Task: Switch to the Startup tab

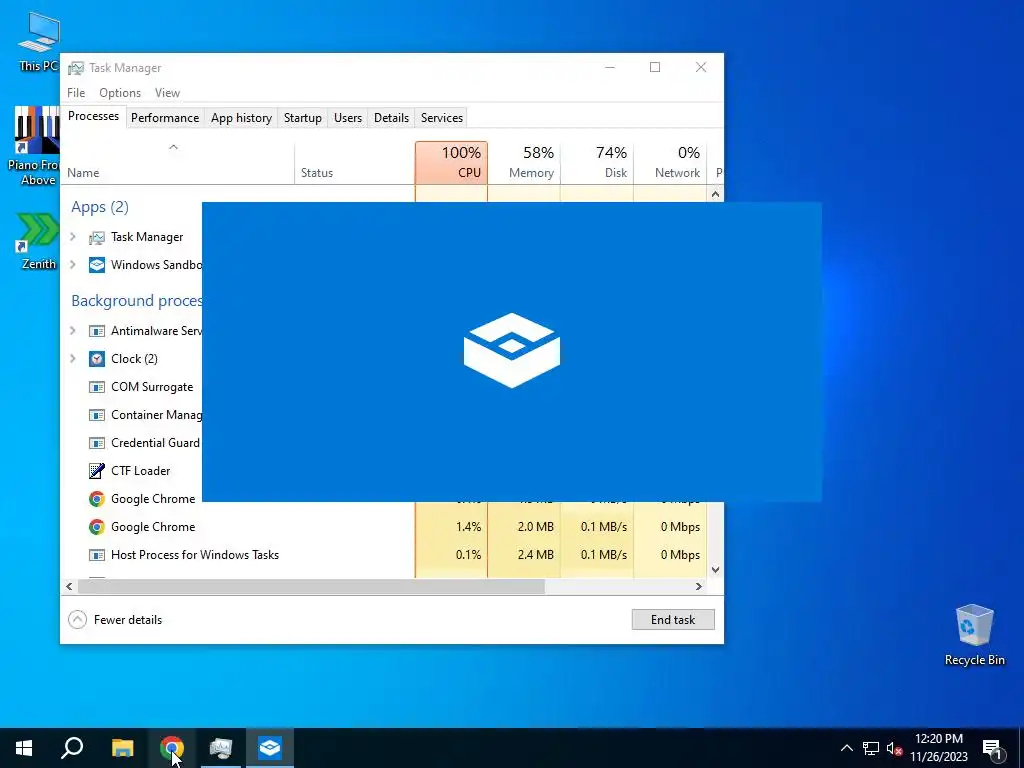Action: [302, 118]
